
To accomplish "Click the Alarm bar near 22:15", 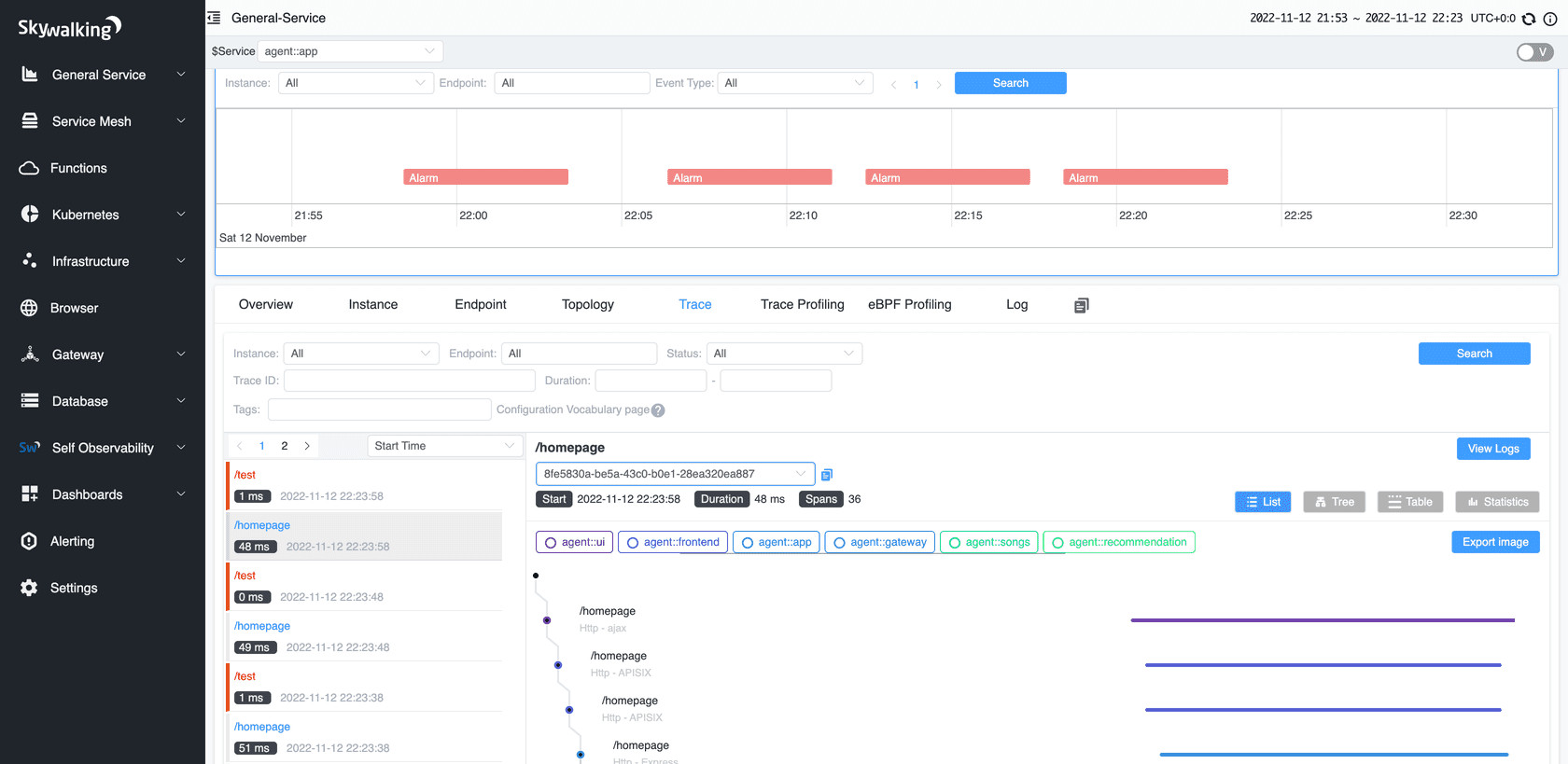I will click(947, 177).
